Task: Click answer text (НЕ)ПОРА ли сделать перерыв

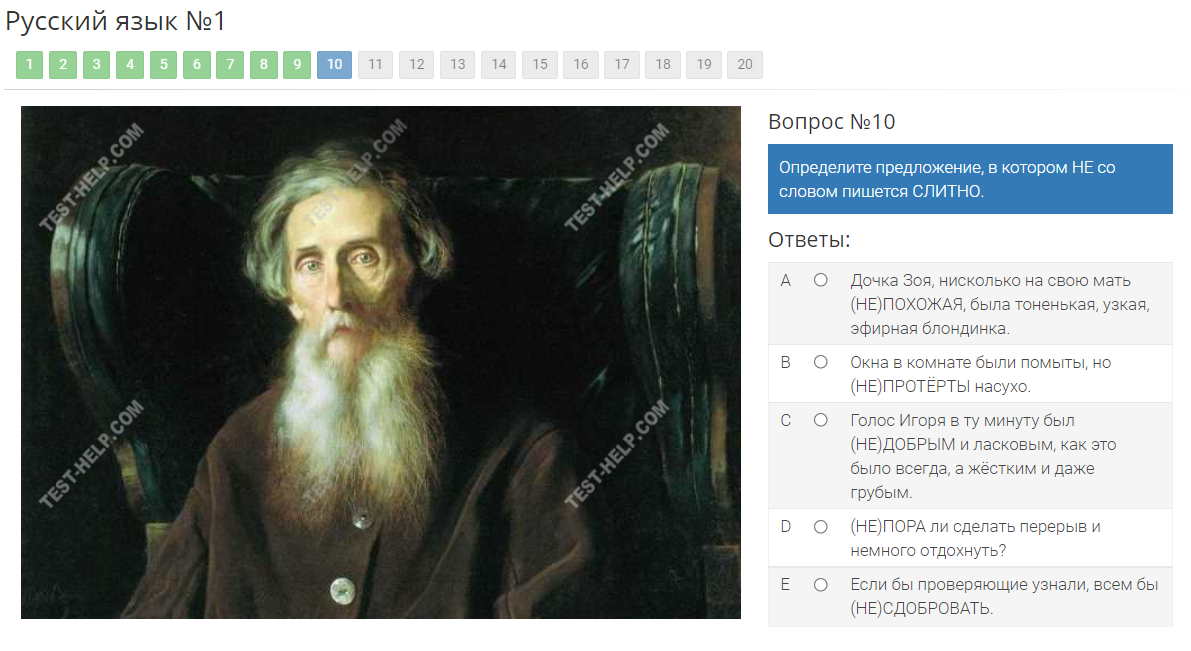Action: [x=975, y=539]
